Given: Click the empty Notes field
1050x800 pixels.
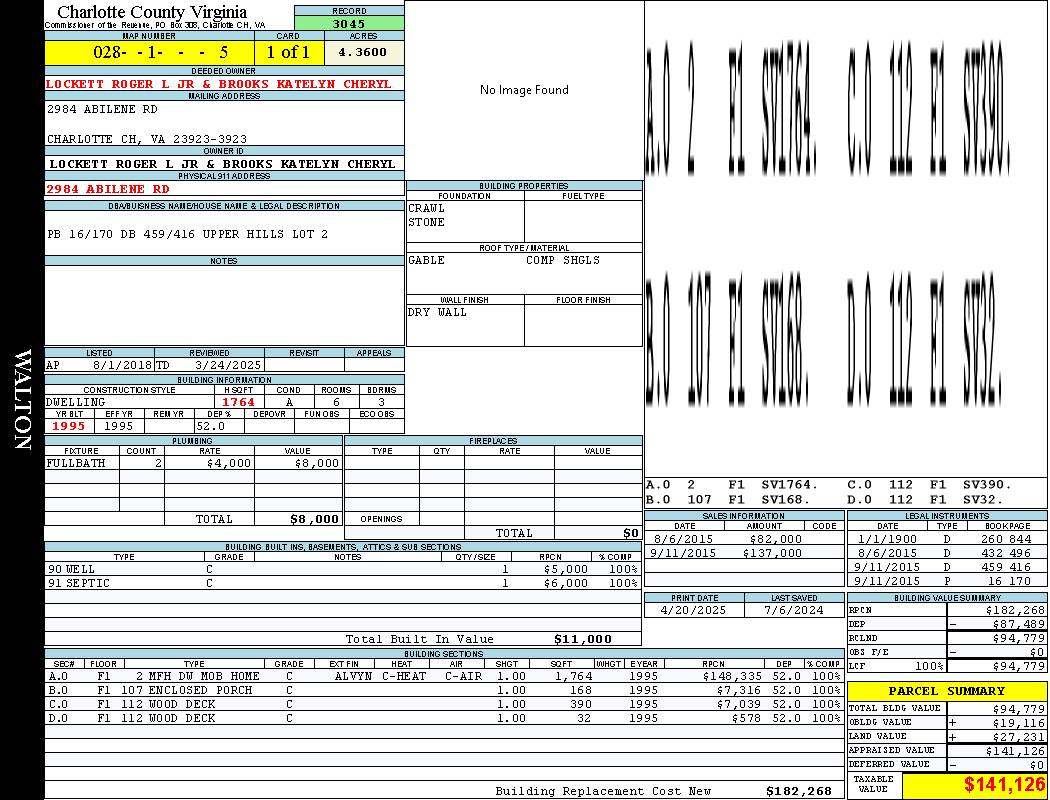Looking at the screenshot, I should click(x=224, y=306).
